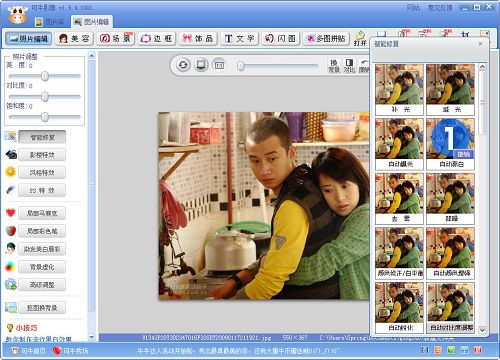Click the 打开 (open) folder icon
The image size is (500, 360).
(360, 39)
